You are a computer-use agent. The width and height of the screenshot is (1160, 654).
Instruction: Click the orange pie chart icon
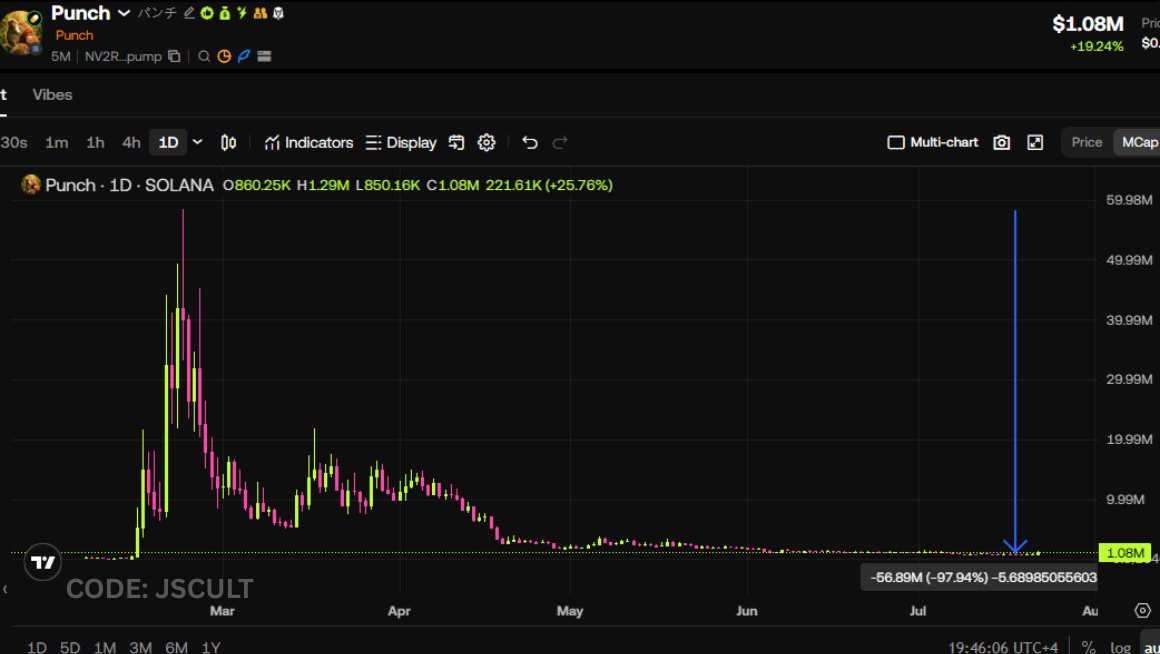(x=224, y=56)
